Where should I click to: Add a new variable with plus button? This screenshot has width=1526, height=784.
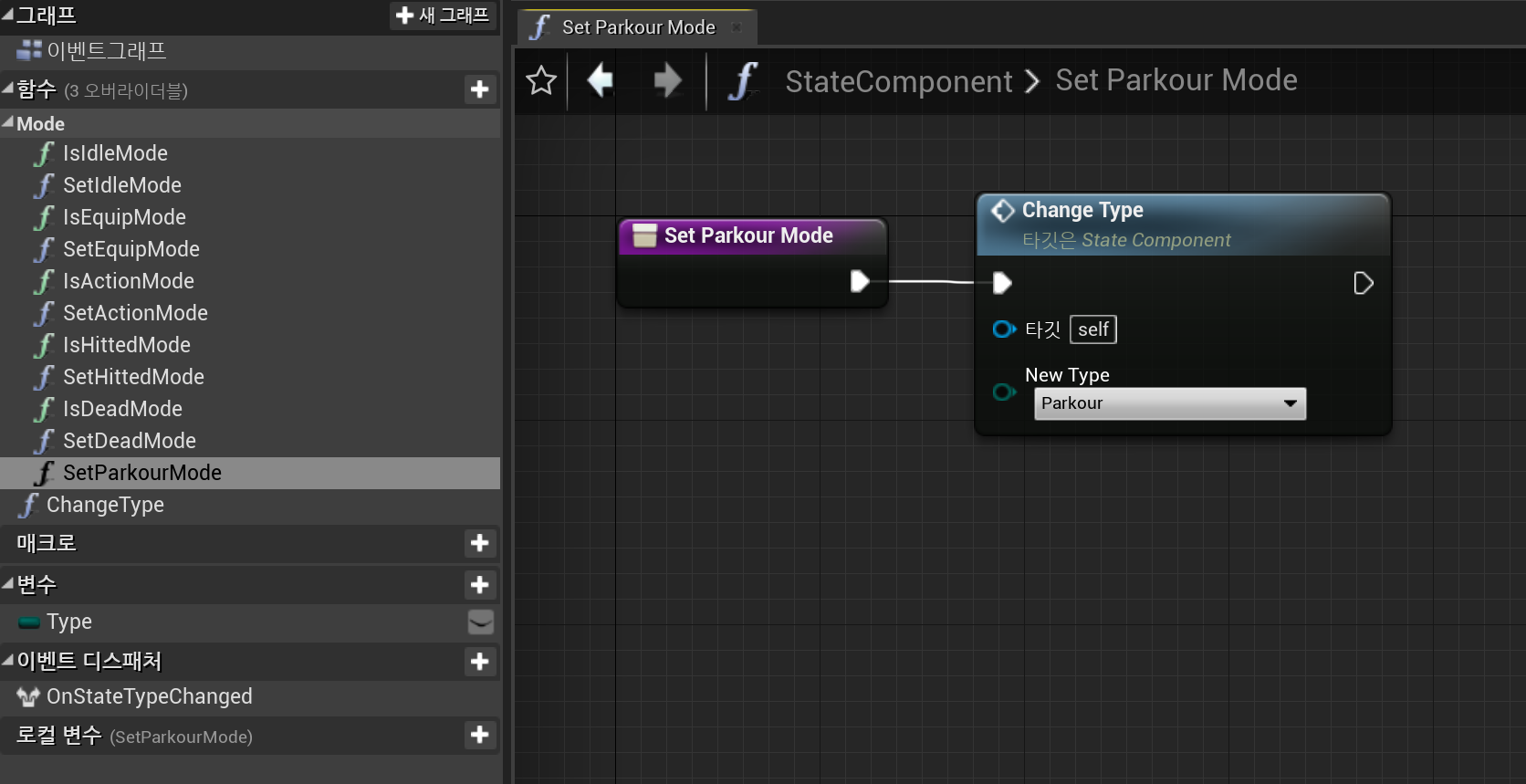(479, 584)
